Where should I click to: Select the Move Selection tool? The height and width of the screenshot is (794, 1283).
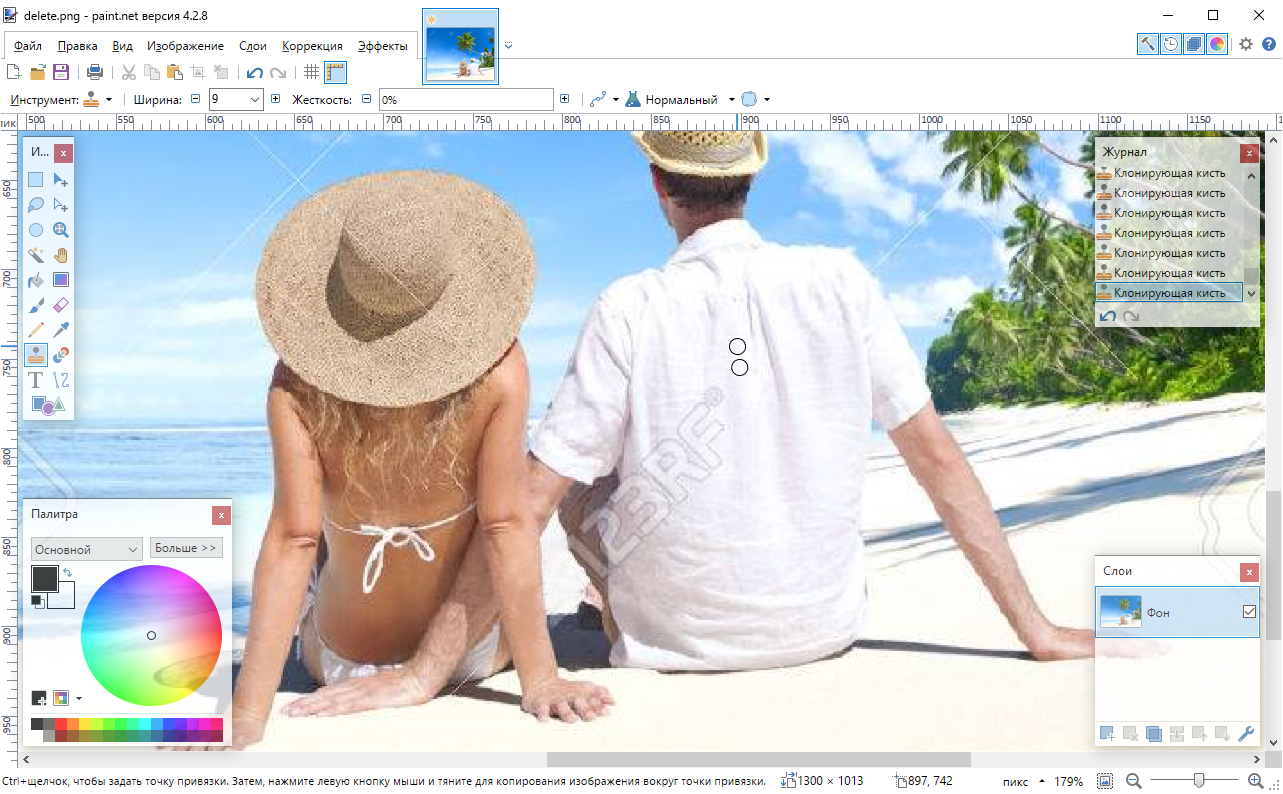tap(61, 205)
